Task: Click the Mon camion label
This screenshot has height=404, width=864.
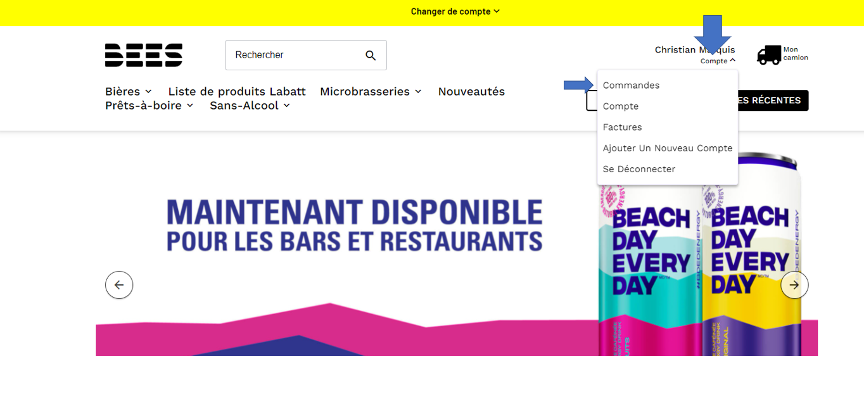Action: pyautogui.click(x=796, y=53)
